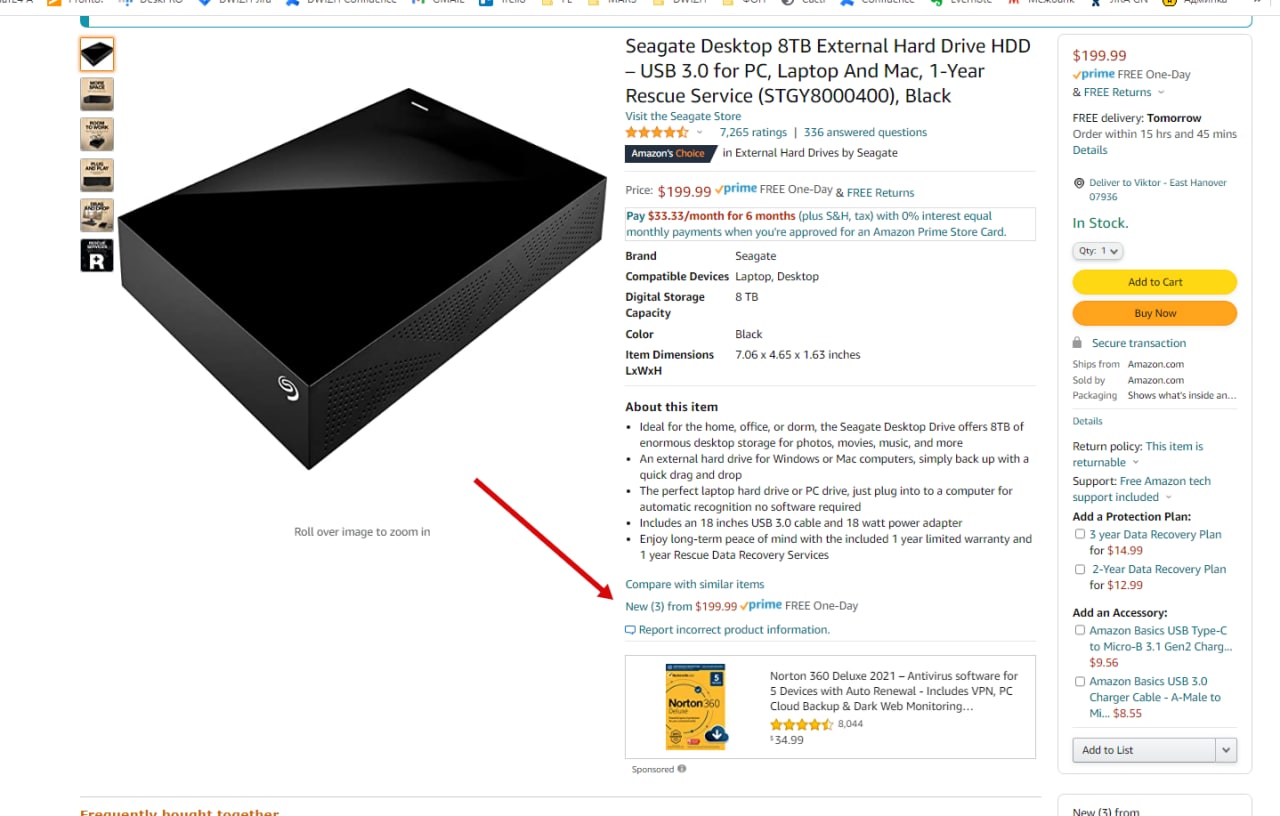The image size is (1280, 816).
Task: Click the Sponsored info icon
Action: pos(682,769)
